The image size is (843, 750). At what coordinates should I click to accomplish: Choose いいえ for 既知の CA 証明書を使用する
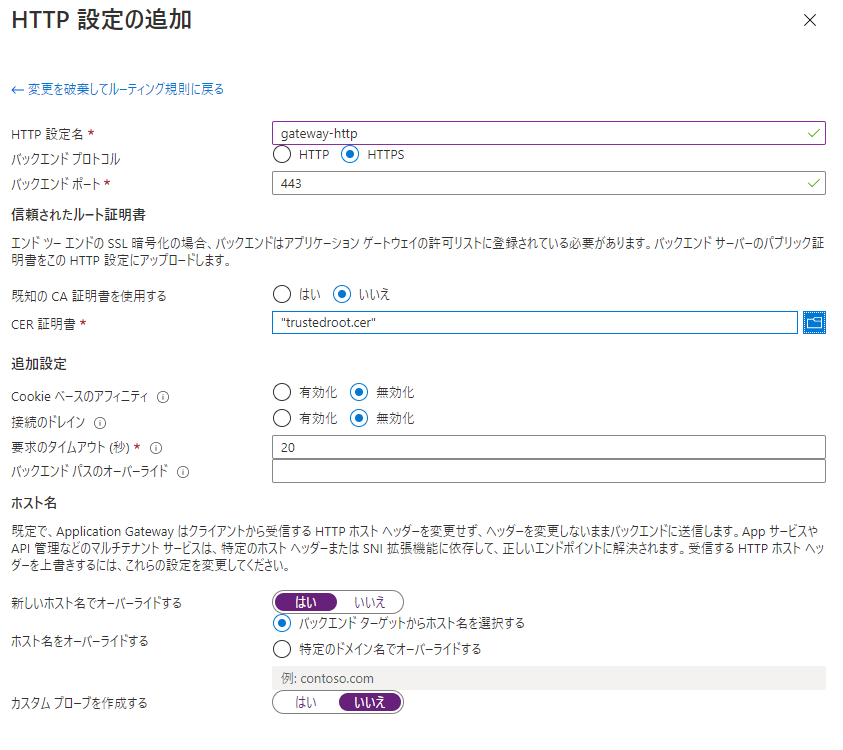coord(341,294)
